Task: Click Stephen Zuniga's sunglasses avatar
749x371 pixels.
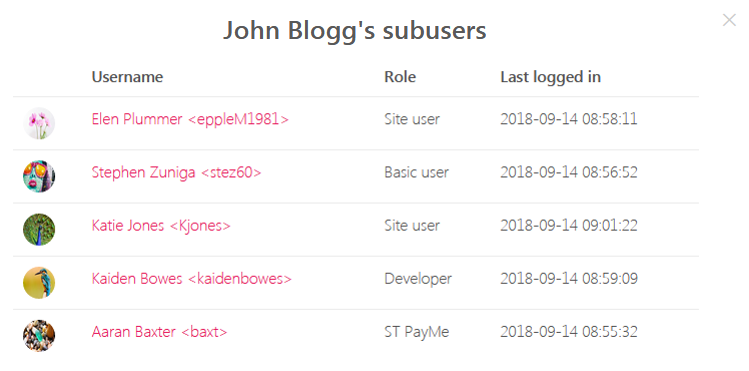Action: [x=39, y=176]
